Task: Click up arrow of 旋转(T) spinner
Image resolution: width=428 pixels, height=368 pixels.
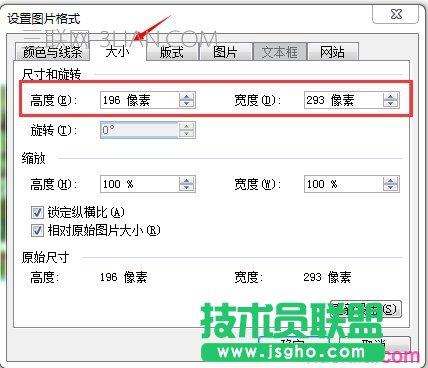Action: tap(187, 126)
